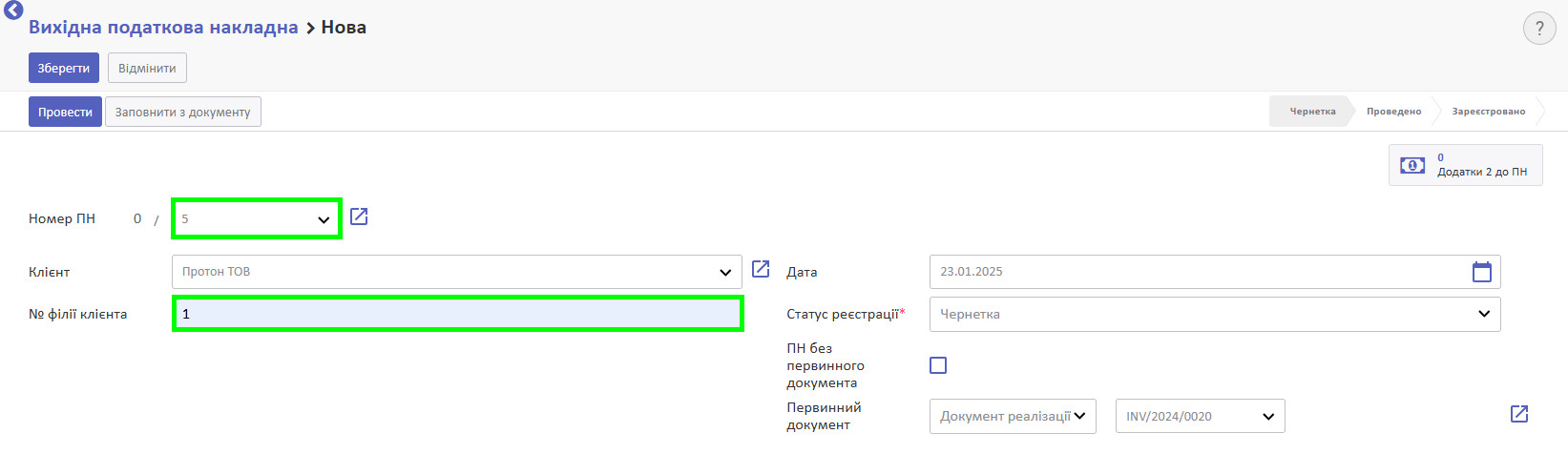Open the help question mark icon
Image resolution: width=1568 pixels, height=454 pixels.
point(1538,29)
